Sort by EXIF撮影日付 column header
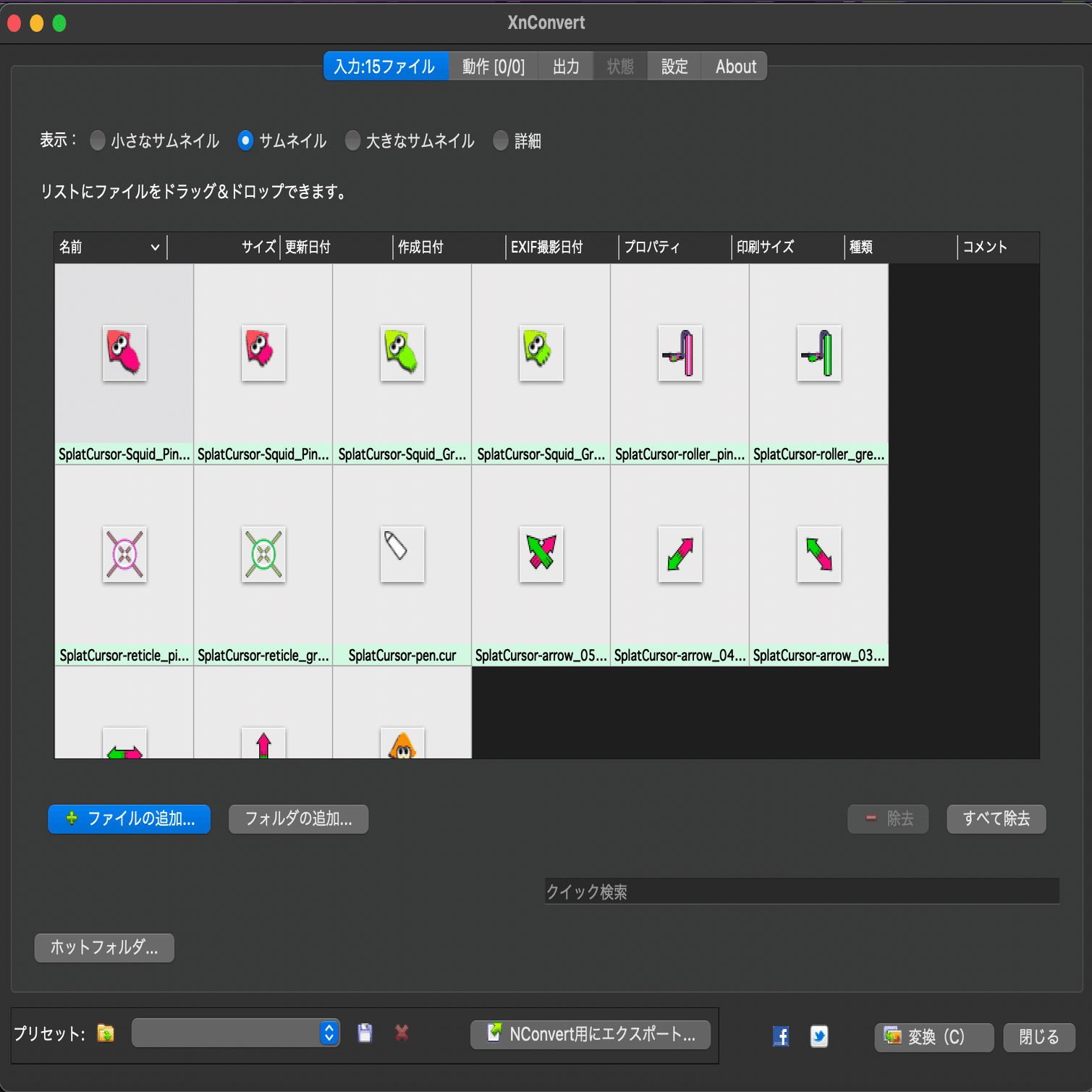Viewport: 1092px width, 1092px height. pos(562,247)
